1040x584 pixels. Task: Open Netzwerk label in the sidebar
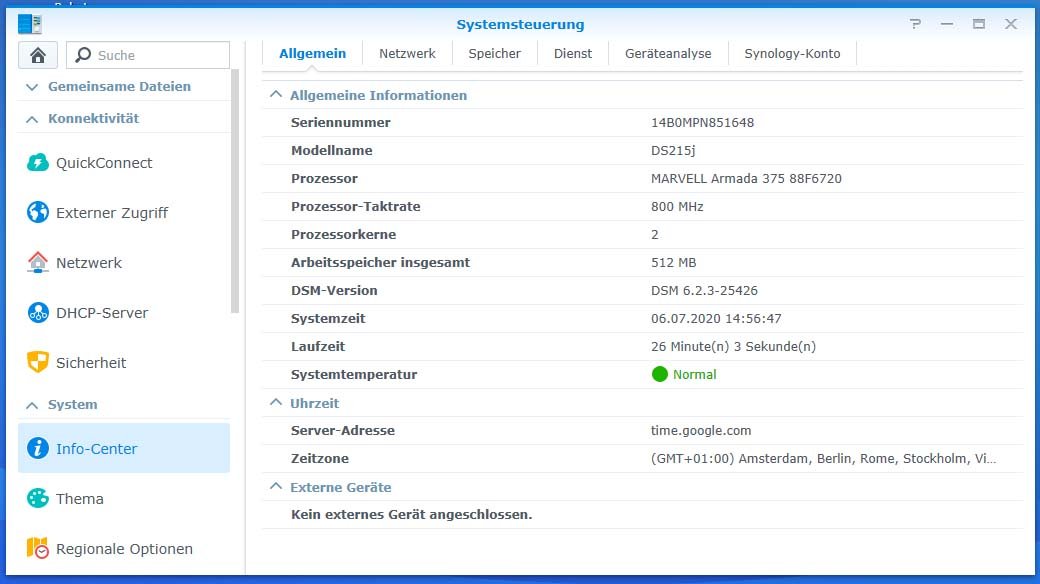click(89, 263)
